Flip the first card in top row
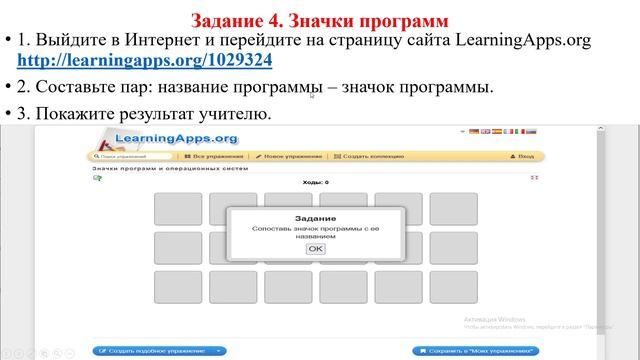Screen dimensions: 640x360 [178, 209]
